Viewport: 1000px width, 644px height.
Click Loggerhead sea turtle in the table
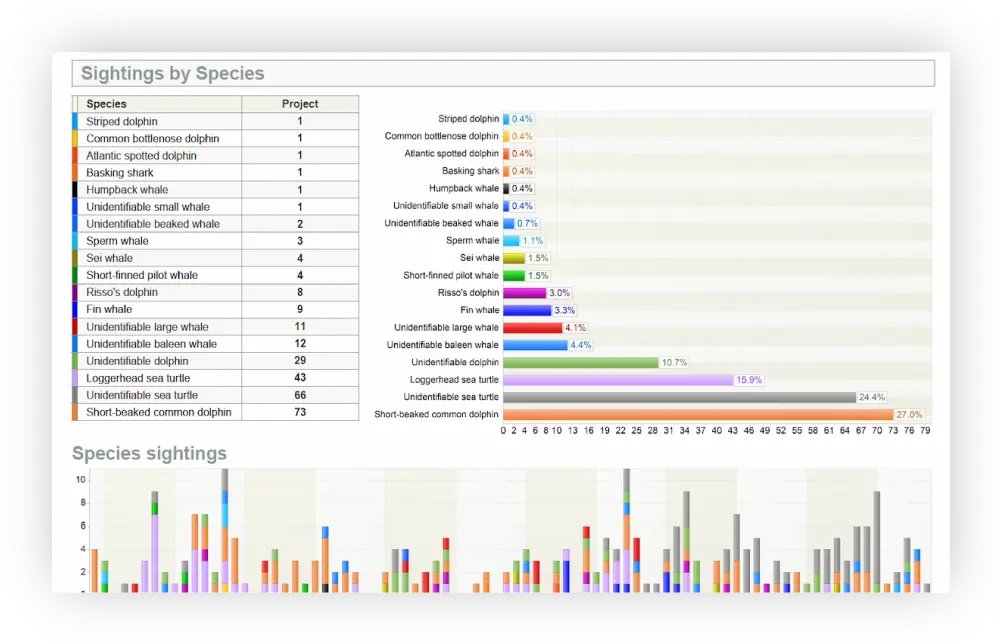tap(216, 378)
